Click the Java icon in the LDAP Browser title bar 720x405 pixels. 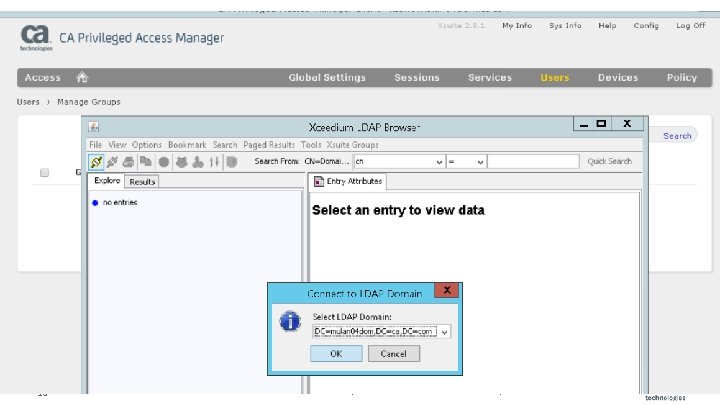point(94,127)
